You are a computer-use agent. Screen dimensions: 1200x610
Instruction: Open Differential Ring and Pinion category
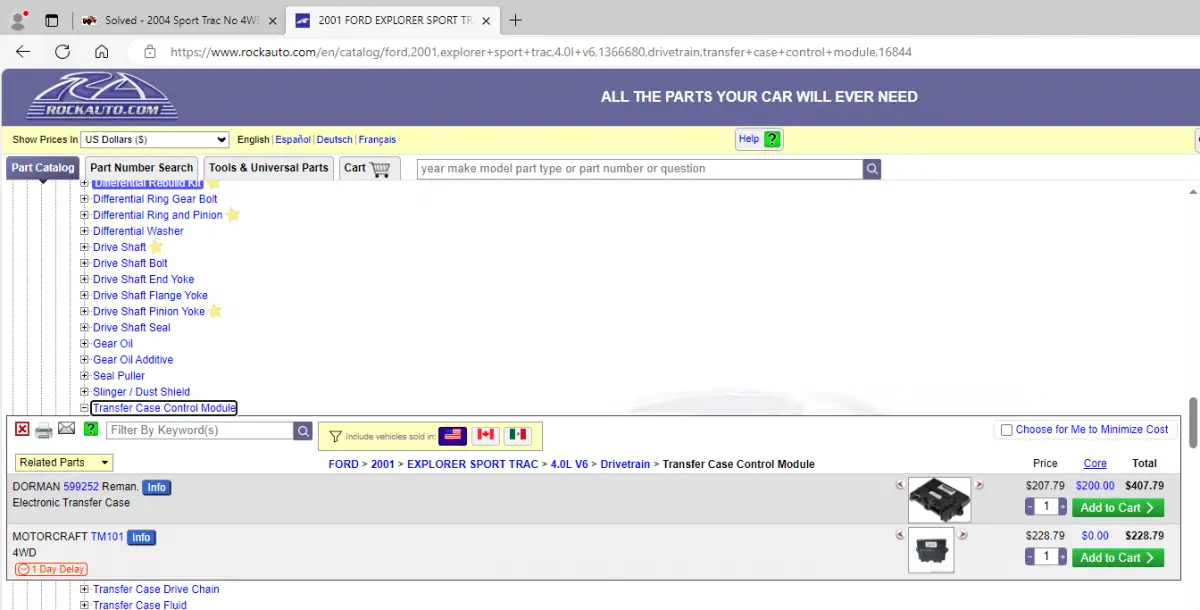(x=158, y=215)
